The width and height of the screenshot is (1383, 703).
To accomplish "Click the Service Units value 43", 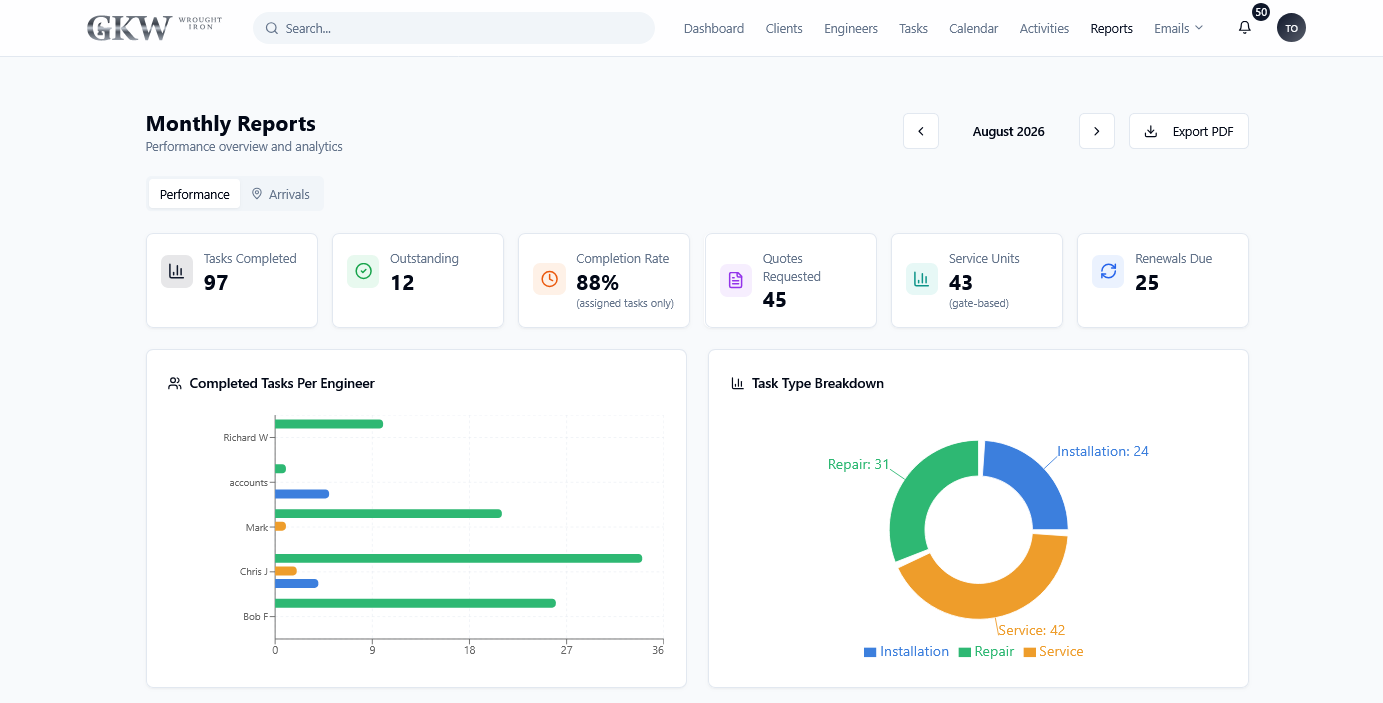I will pyautogui.click(x=961, y=283).
